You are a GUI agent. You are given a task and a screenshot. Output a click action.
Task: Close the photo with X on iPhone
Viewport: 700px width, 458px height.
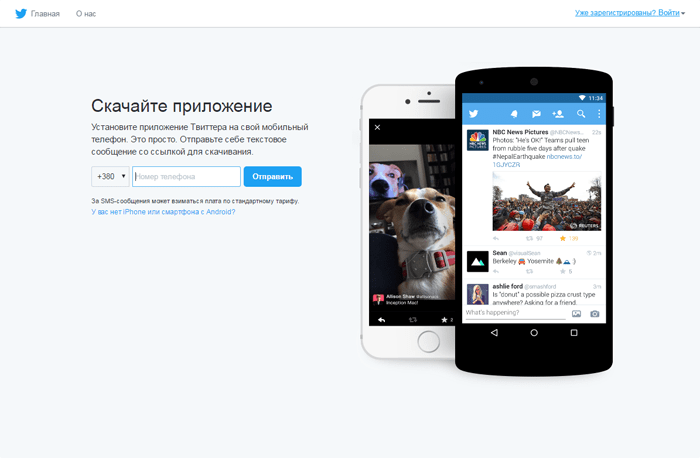pyautogui.click(x=377, y=128)
